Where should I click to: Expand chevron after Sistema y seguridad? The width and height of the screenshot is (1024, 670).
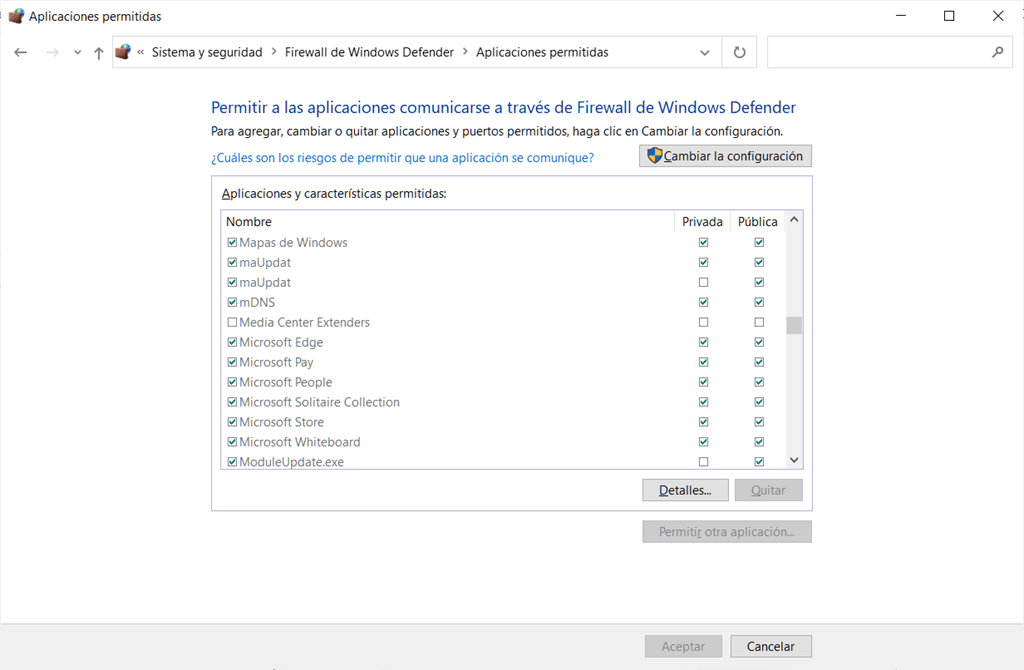tap(274, 52)
